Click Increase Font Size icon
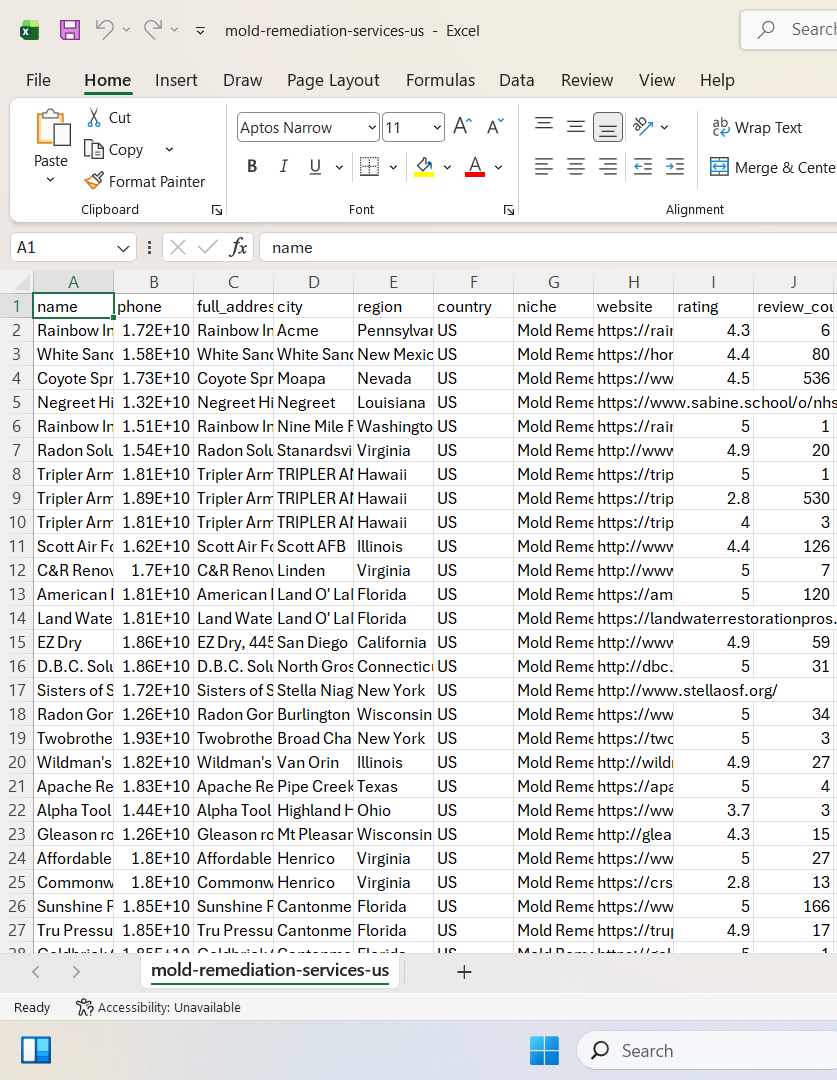This screenshot has width=837, height=1080. [462, 126]
